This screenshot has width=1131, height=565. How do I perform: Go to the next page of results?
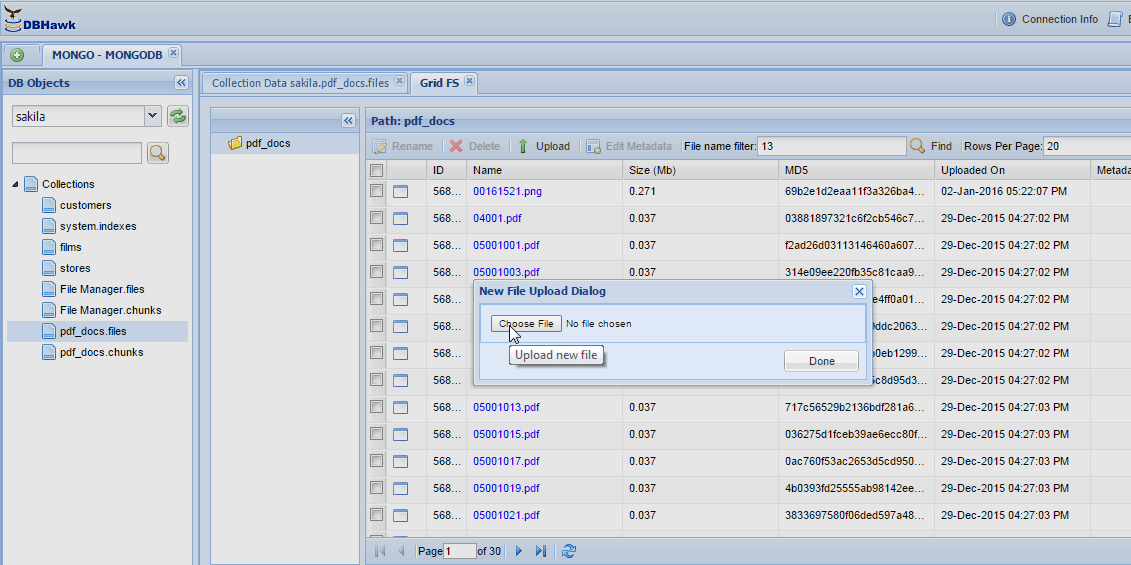[x=519, y=551]
